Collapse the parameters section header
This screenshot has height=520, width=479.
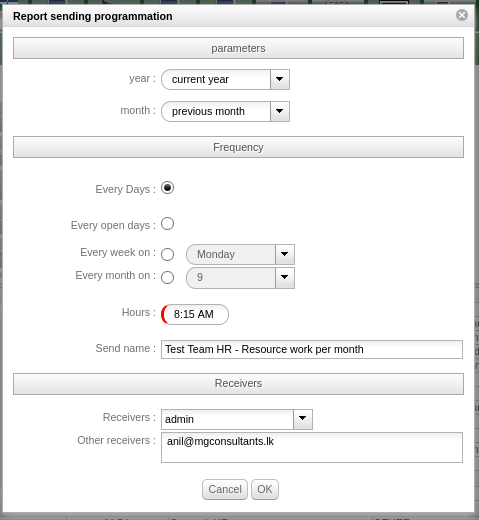tap(238, 48)
